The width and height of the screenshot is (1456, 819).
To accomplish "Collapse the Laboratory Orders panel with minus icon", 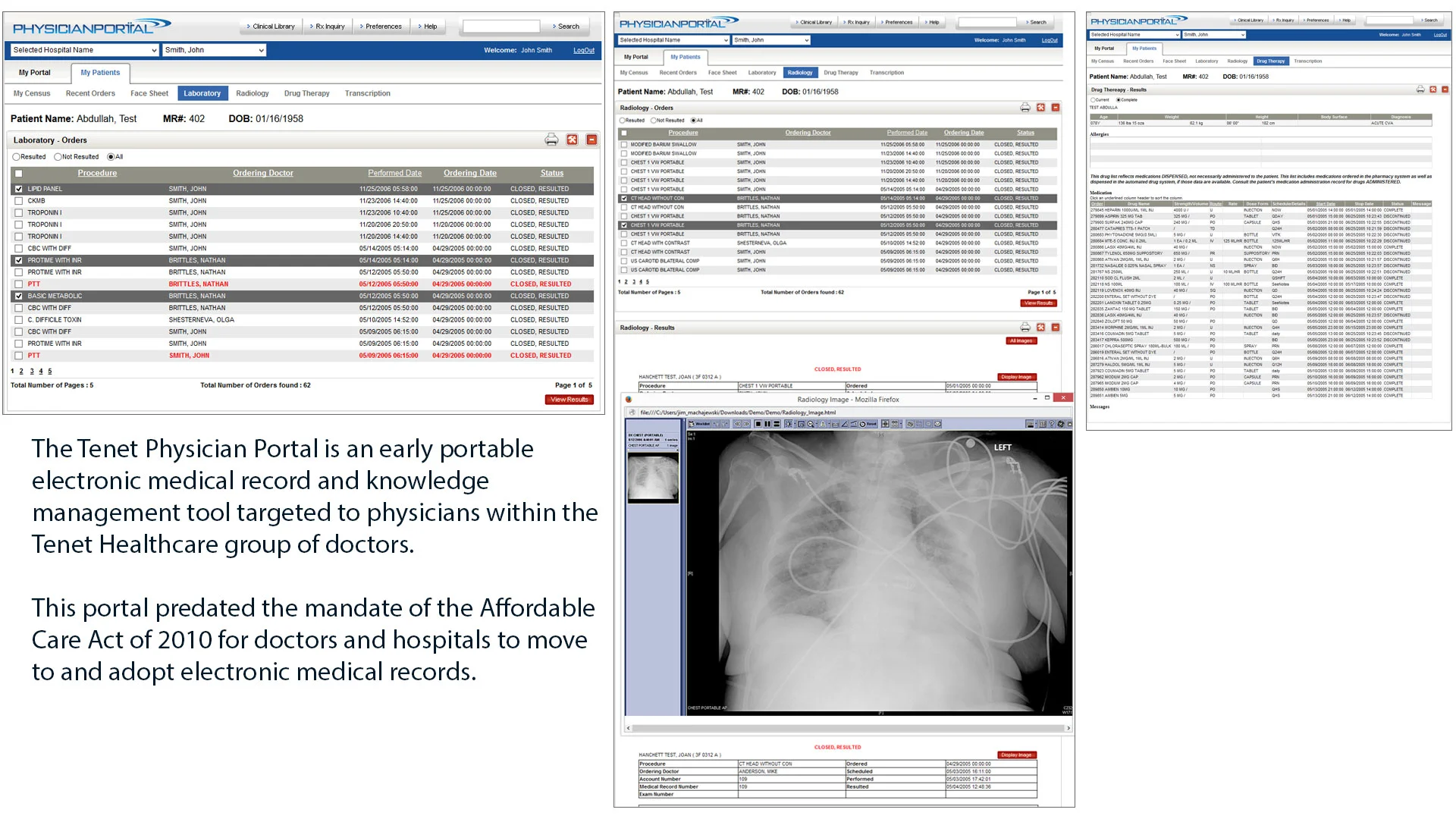I will click(x=592, y=140).
